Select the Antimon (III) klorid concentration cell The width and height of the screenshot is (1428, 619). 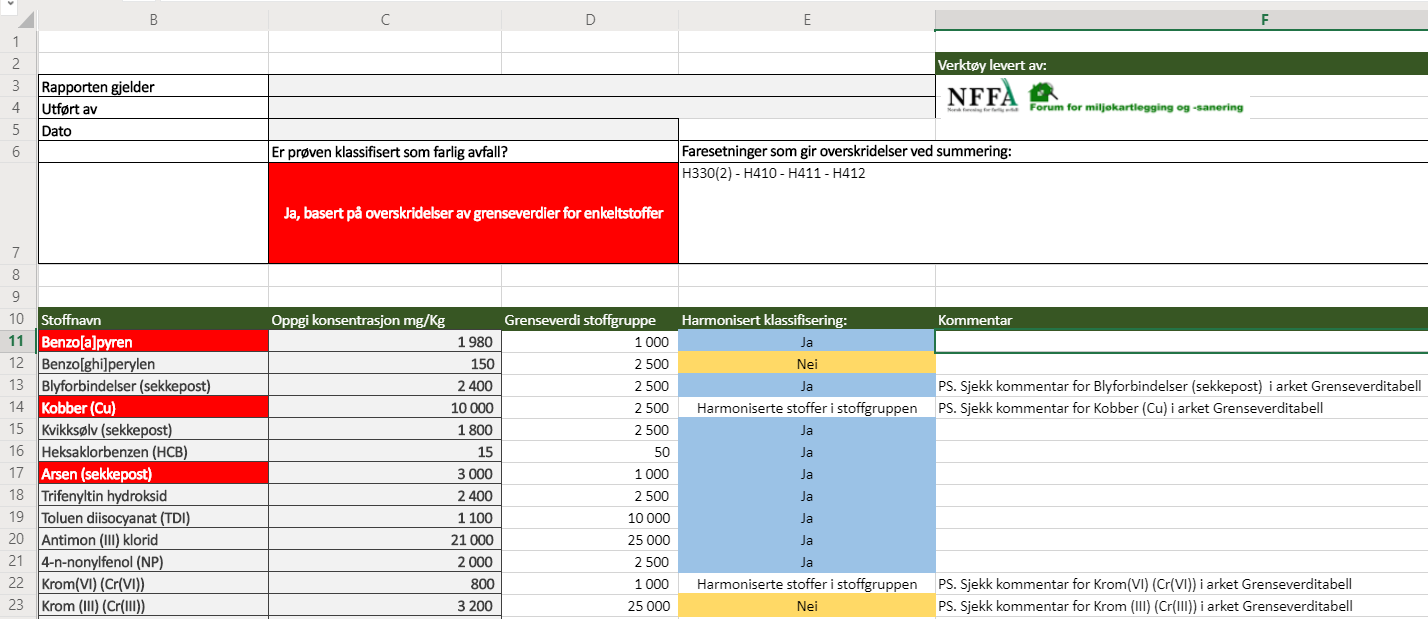click(x=384, y=540)
